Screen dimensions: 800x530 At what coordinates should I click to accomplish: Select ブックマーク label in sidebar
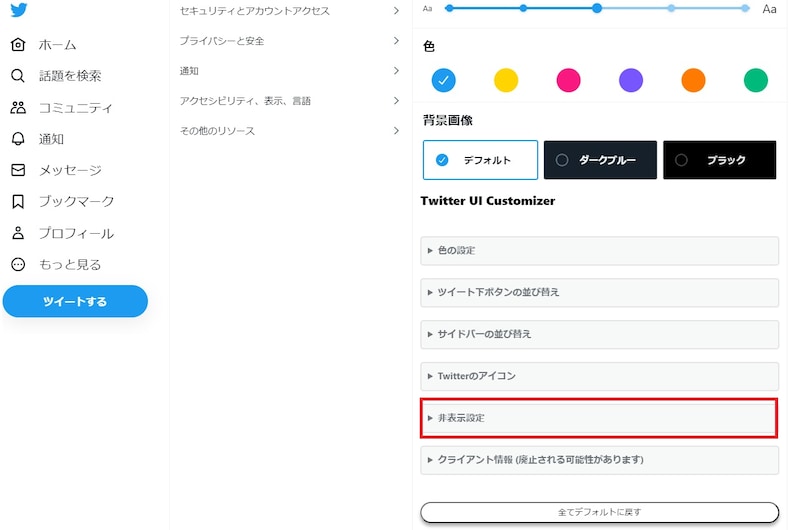click(76, 201)
